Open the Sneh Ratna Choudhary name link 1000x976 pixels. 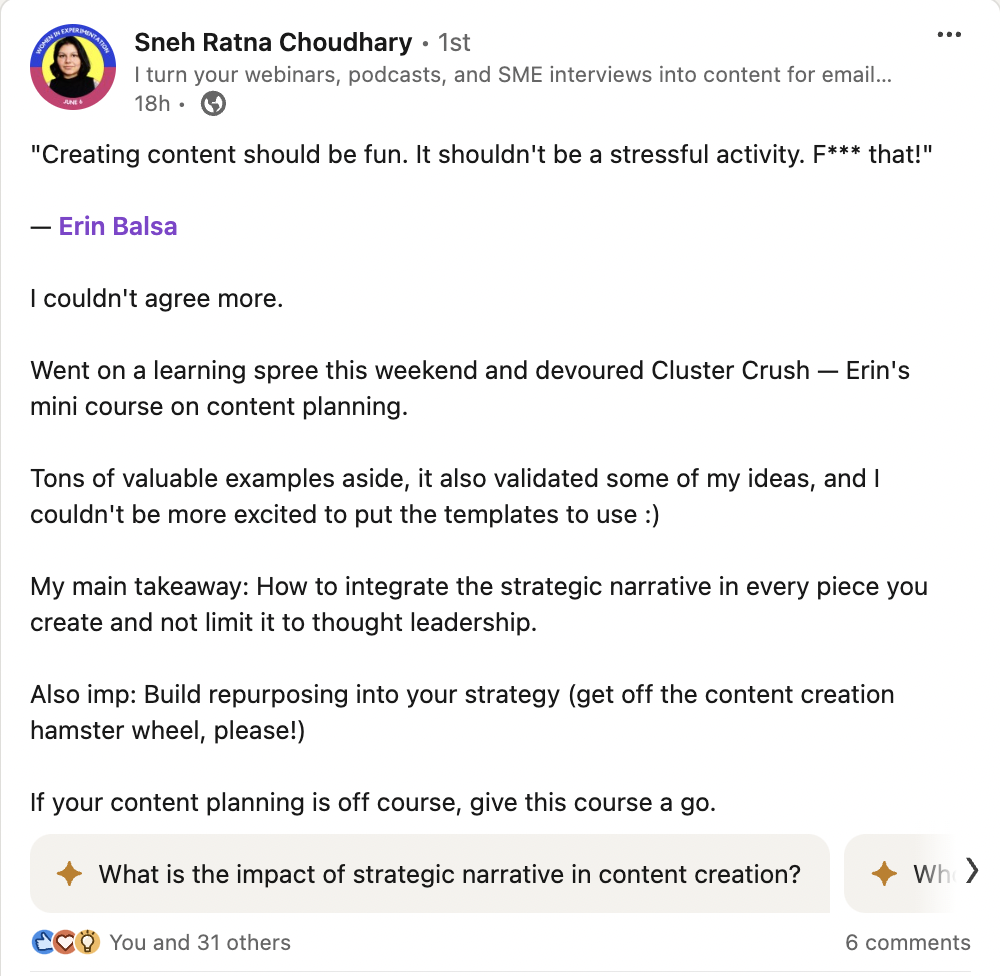272,43
